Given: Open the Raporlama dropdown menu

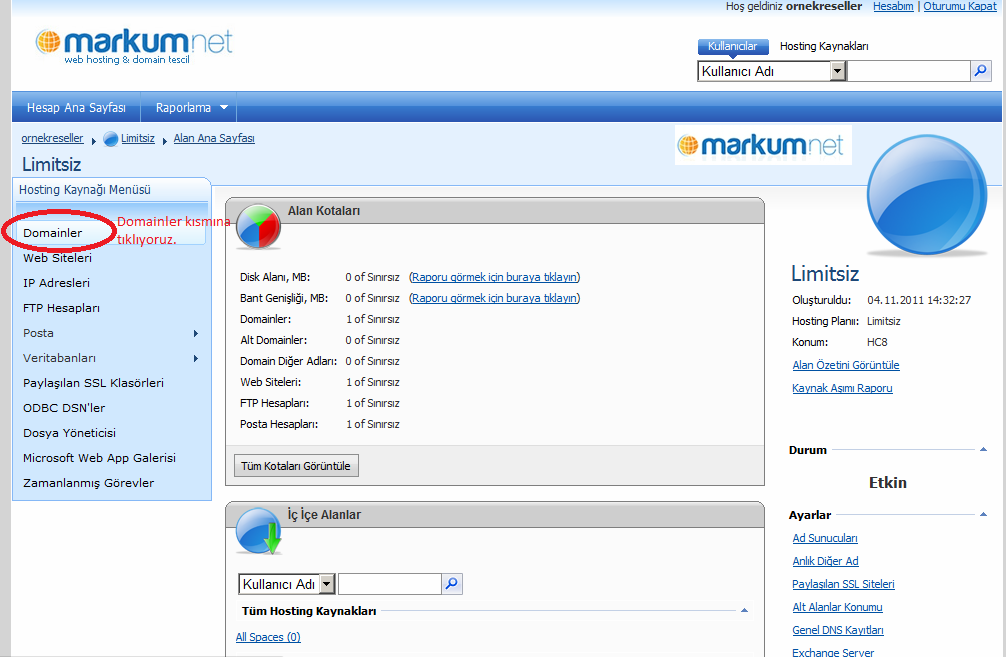Looking at the screenshot, I should [191, 108].
